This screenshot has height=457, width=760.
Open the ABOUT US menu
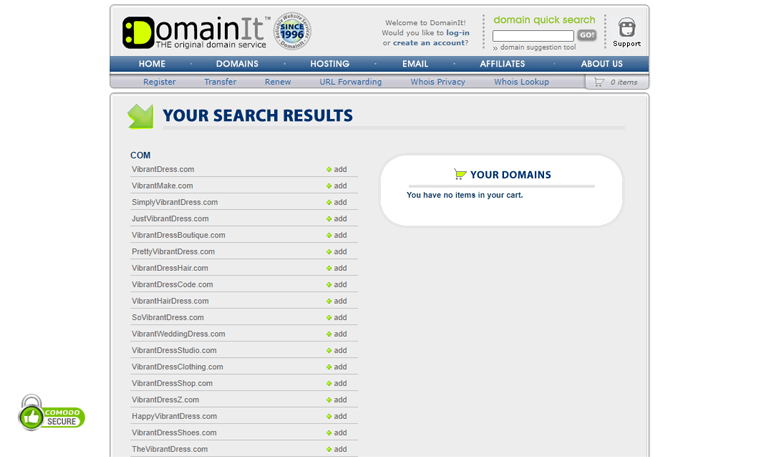pos(602,63)
